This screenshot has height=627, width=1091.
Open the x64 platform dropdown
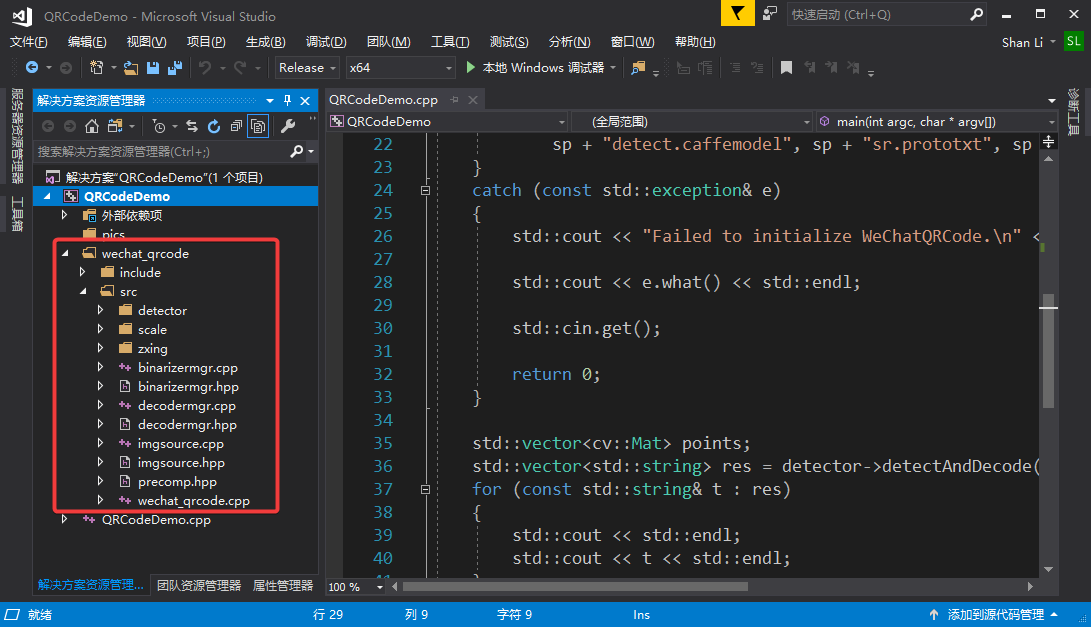coord(400,68)
